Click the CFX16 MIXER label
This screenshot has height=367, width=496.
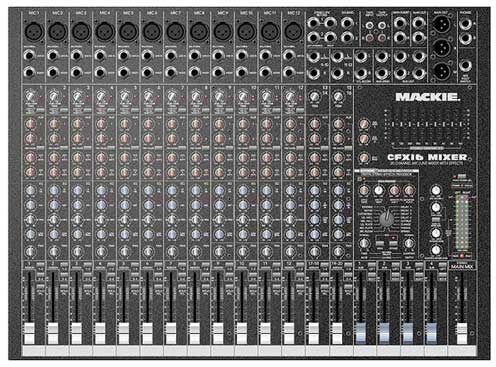(427, 157)
